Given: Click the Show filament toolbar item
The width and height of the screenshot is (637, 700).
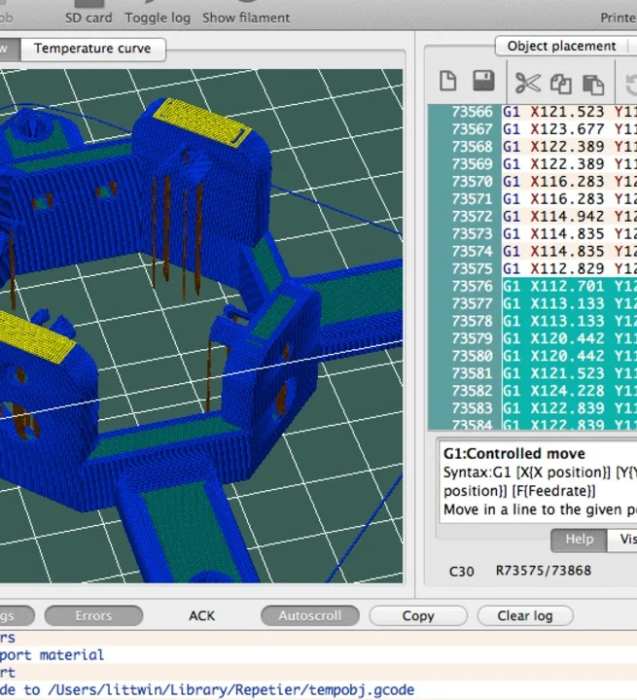Looking at the screenshot, I should click(x=246, y=17).
